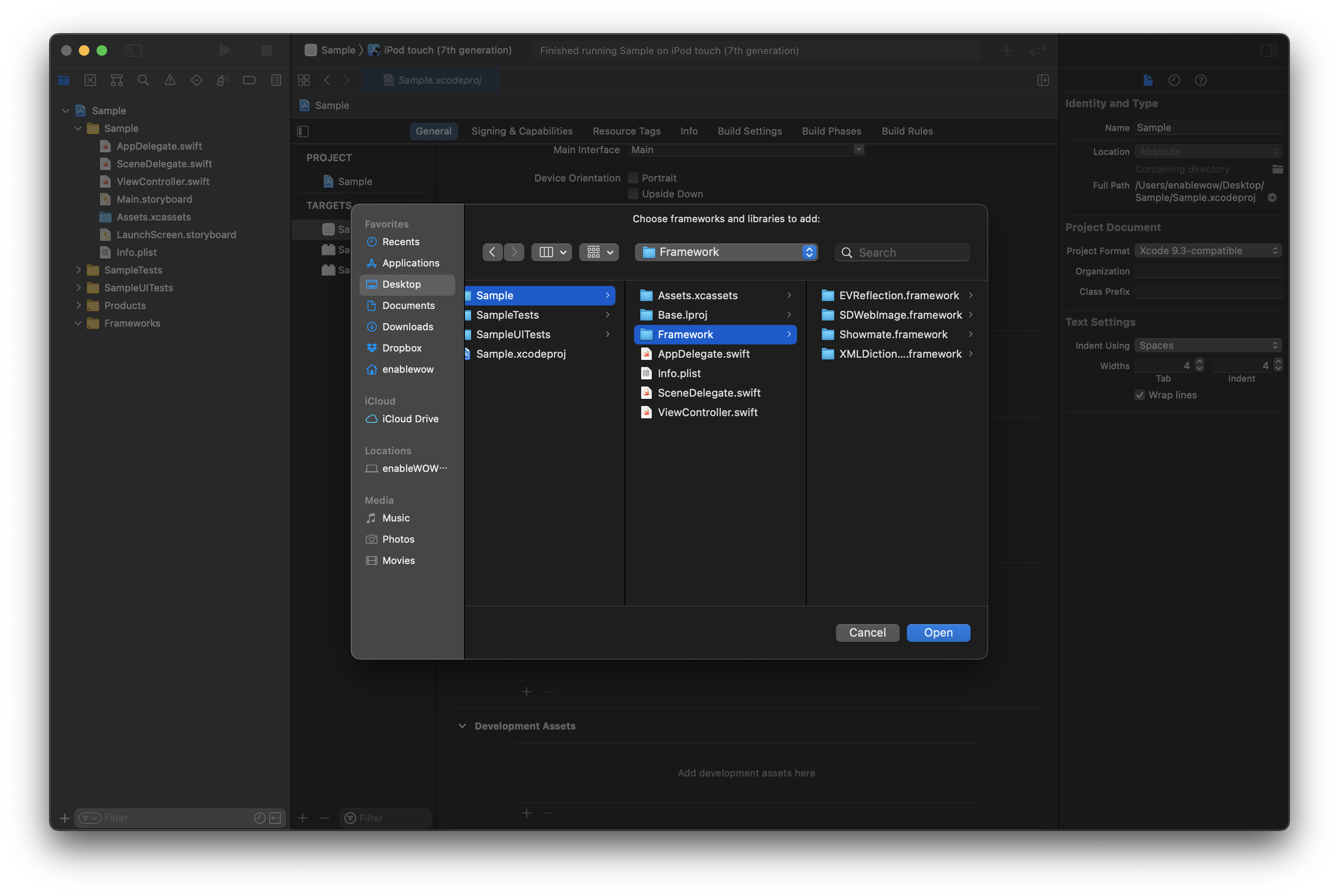
Task: Click the Run (play) button
Action: click(224, 50)
